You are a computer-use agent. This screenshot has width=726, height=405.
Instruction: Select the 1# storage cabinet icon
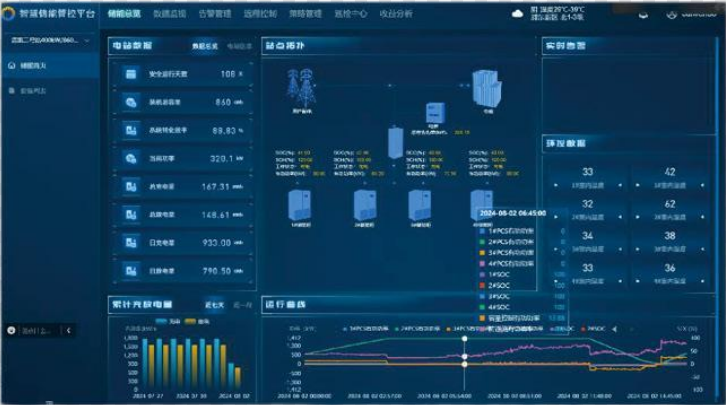point(300,205)
